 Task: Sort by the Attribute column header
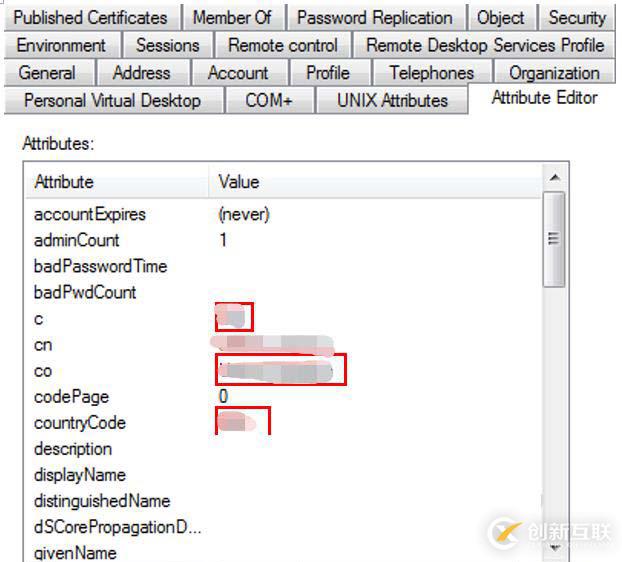[117, 182]
